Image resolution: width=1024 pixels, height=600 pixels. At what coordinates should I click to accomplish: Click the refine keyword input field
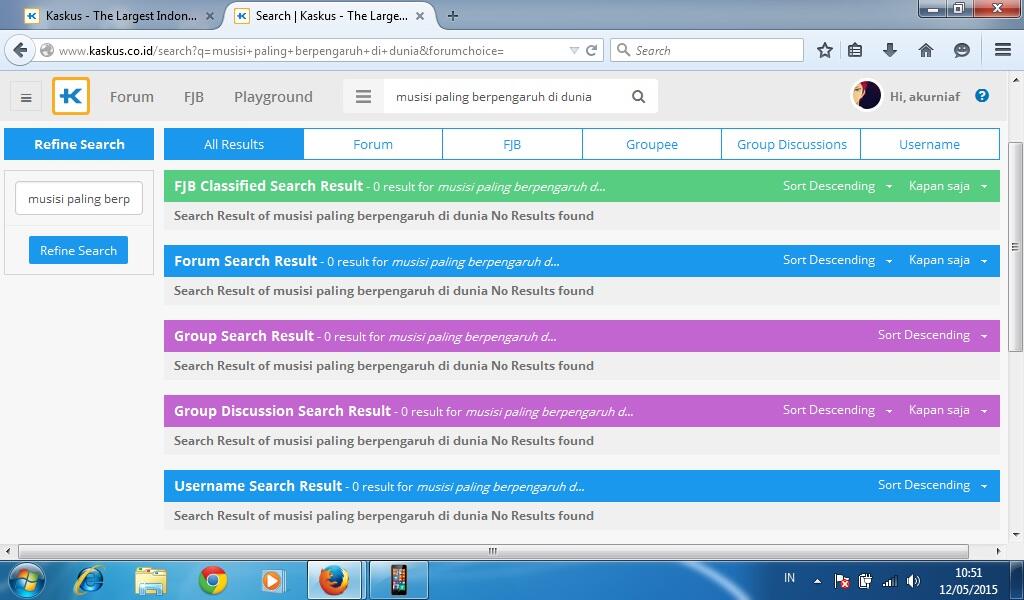pyautogui.click(x=79, y=198)
